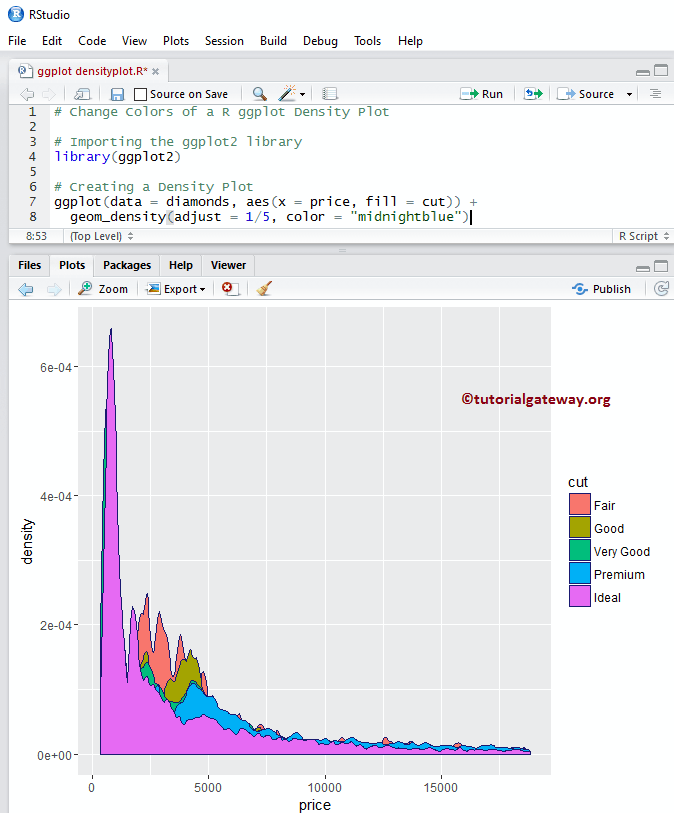Image resolution: width=674 pixels, height=813 pixels.
Task: Click the geom_density code line
Action: click(x=270, y=217)
